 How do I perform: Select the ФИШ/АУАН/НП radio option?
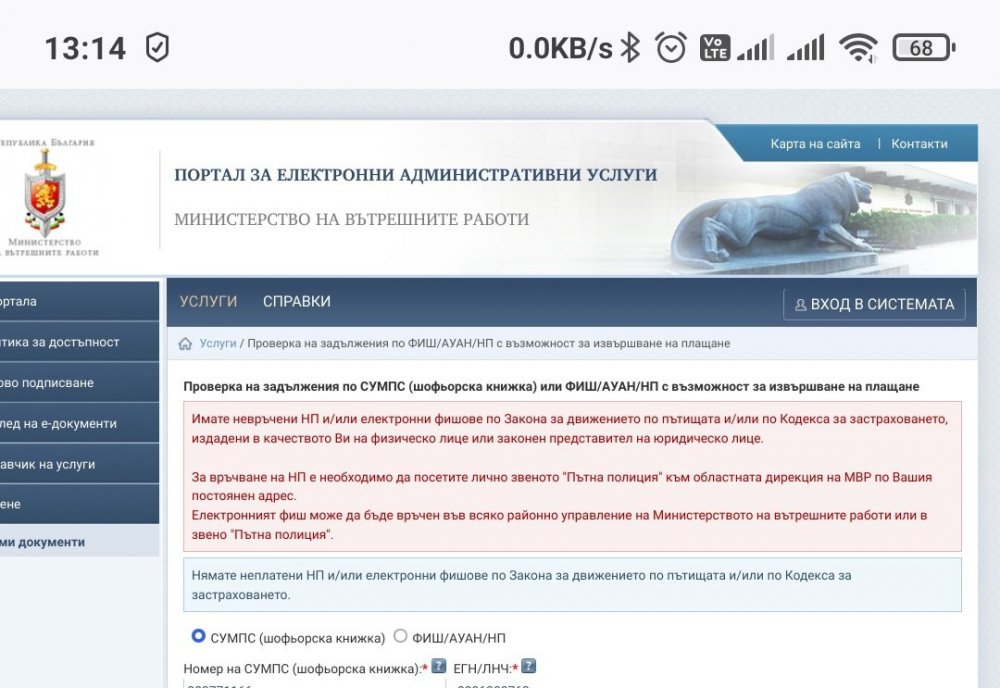(401, 636)
